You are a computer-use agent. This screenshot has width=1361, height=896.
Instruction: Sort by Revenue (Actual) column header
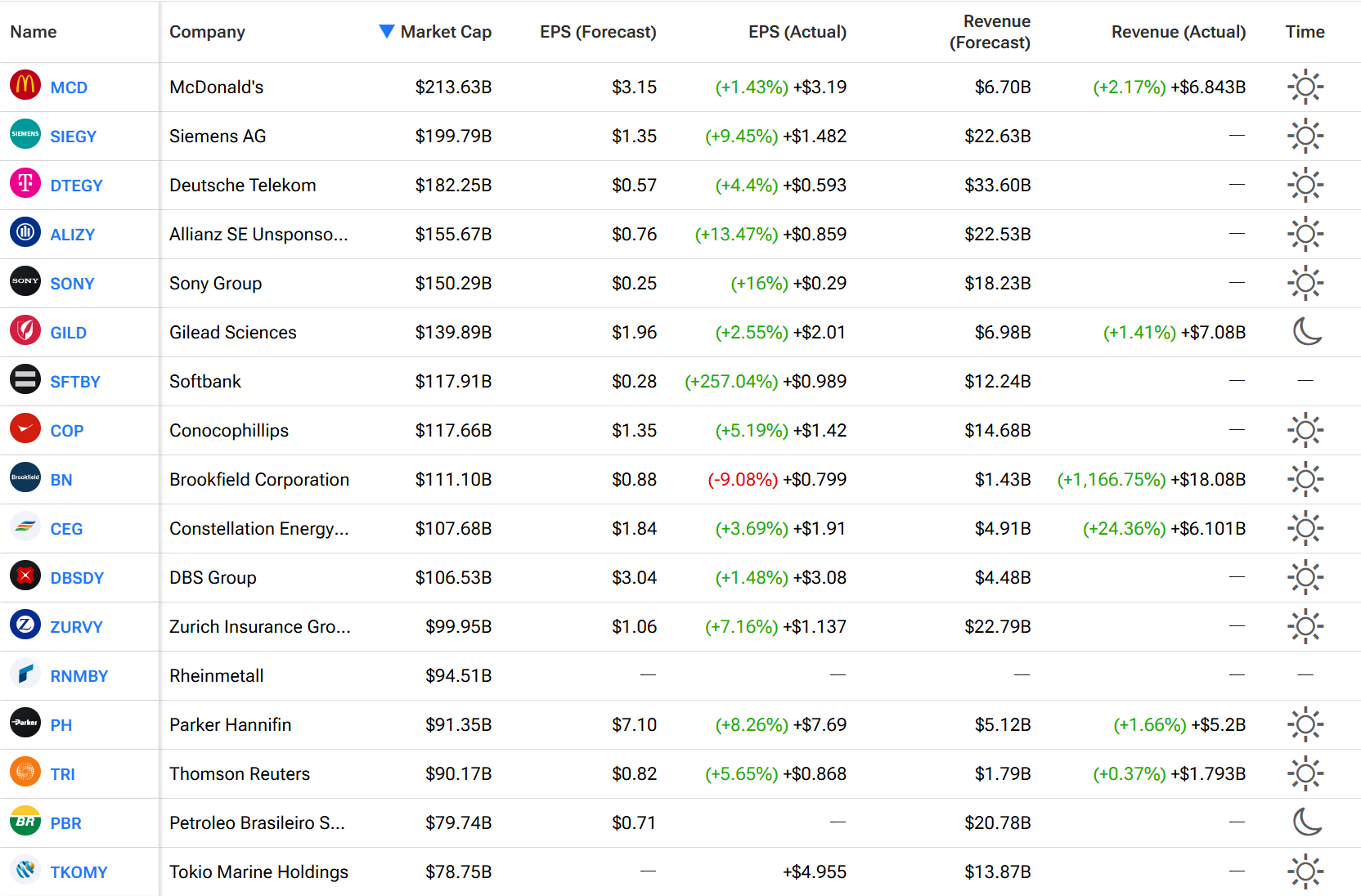click(x=1179, y=32)
